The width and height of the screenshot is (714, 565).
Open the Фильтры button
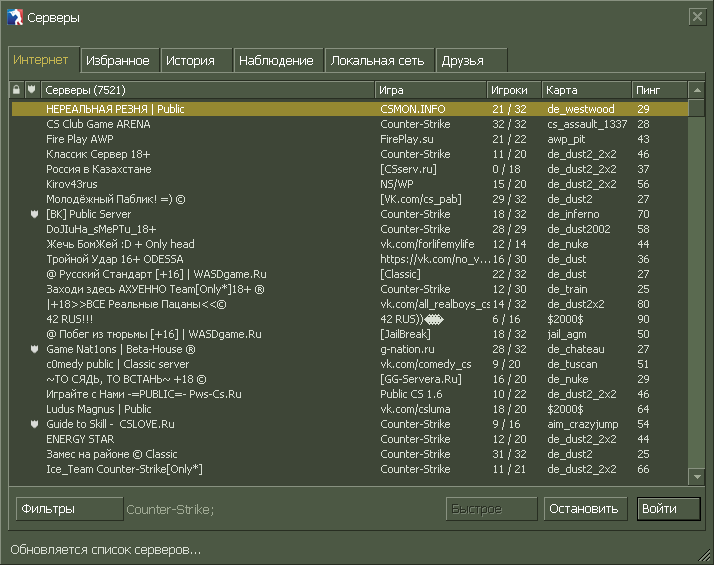(70, 509)
